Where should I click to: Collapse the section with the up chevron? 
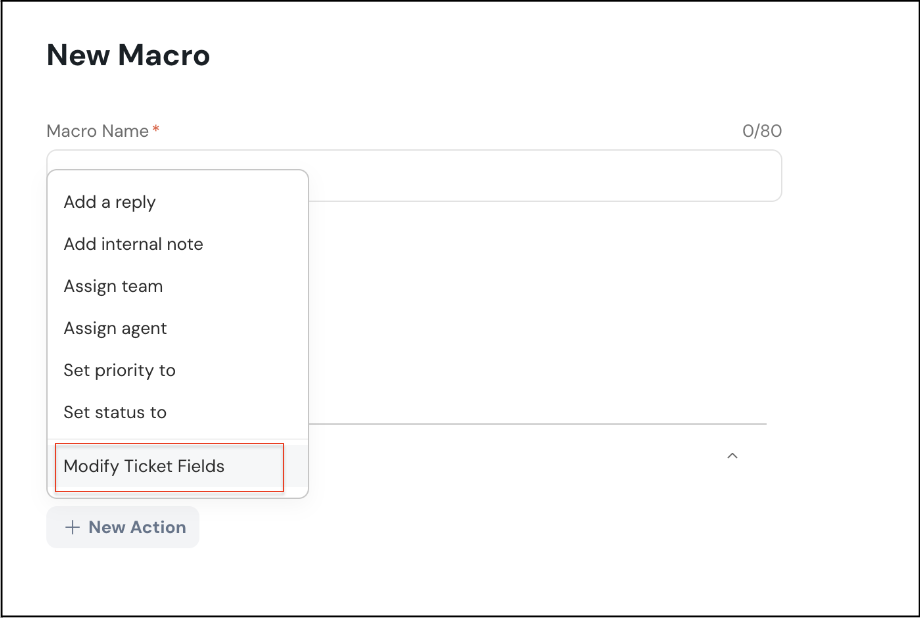tap(732, 456)
